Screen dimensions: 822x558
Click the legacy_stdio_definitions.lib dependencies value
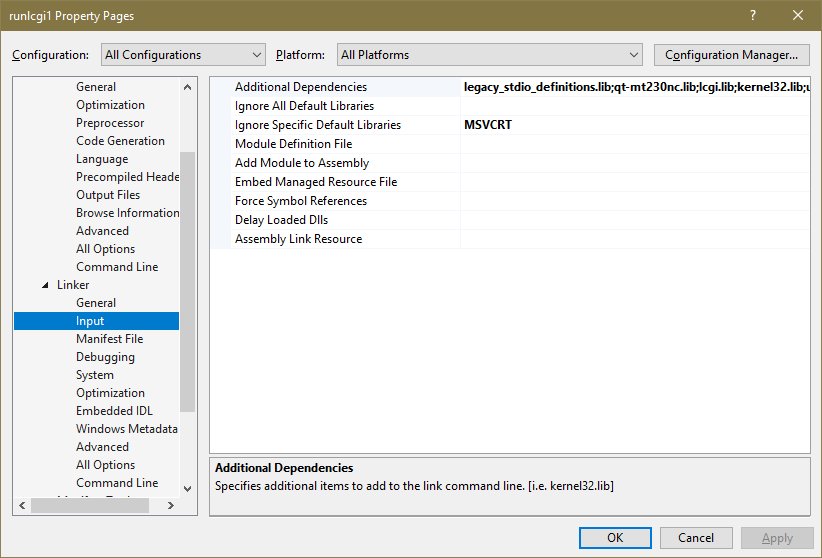point(636,87)
